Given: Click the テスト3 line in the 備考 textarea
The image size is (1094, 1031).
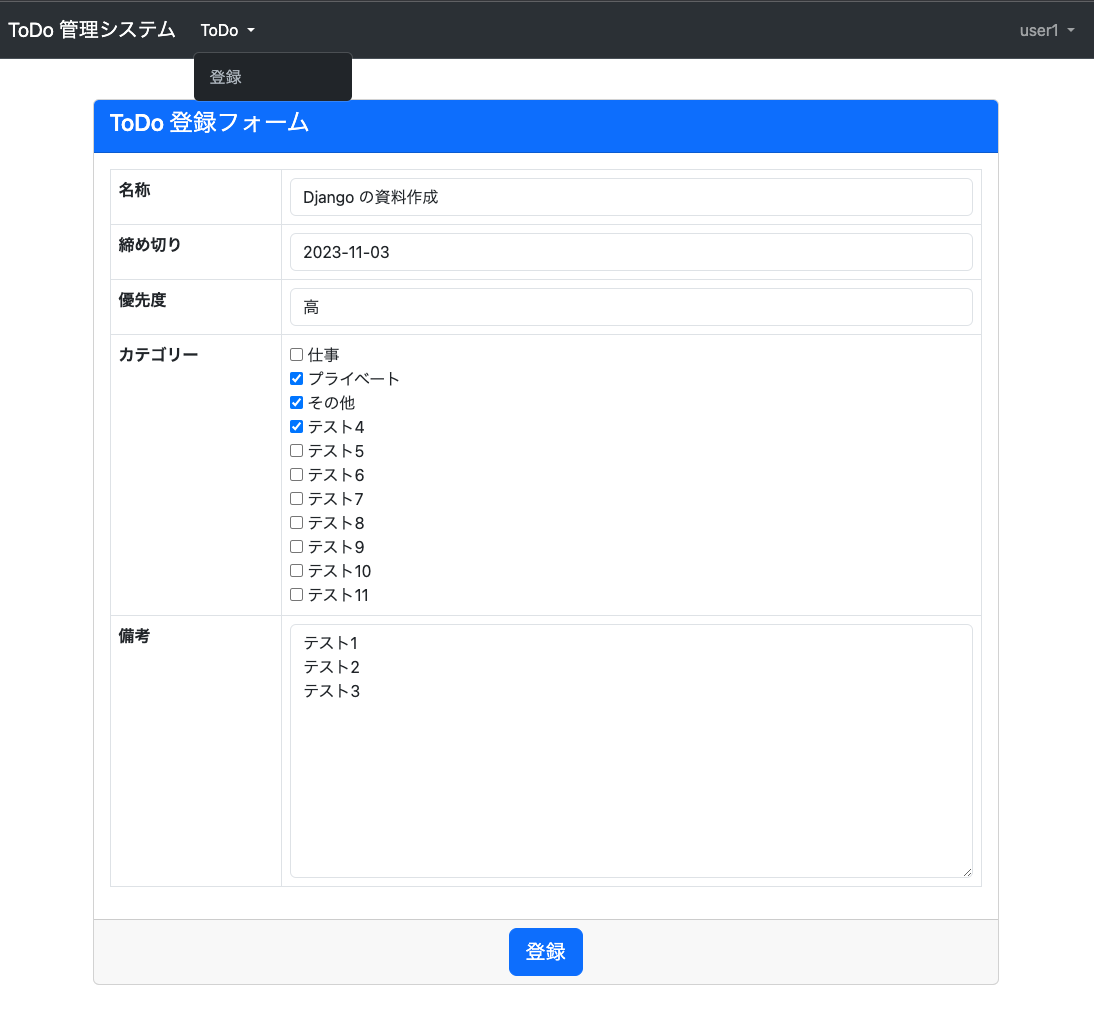Looking at the screenshot, I should pos(331,691).
